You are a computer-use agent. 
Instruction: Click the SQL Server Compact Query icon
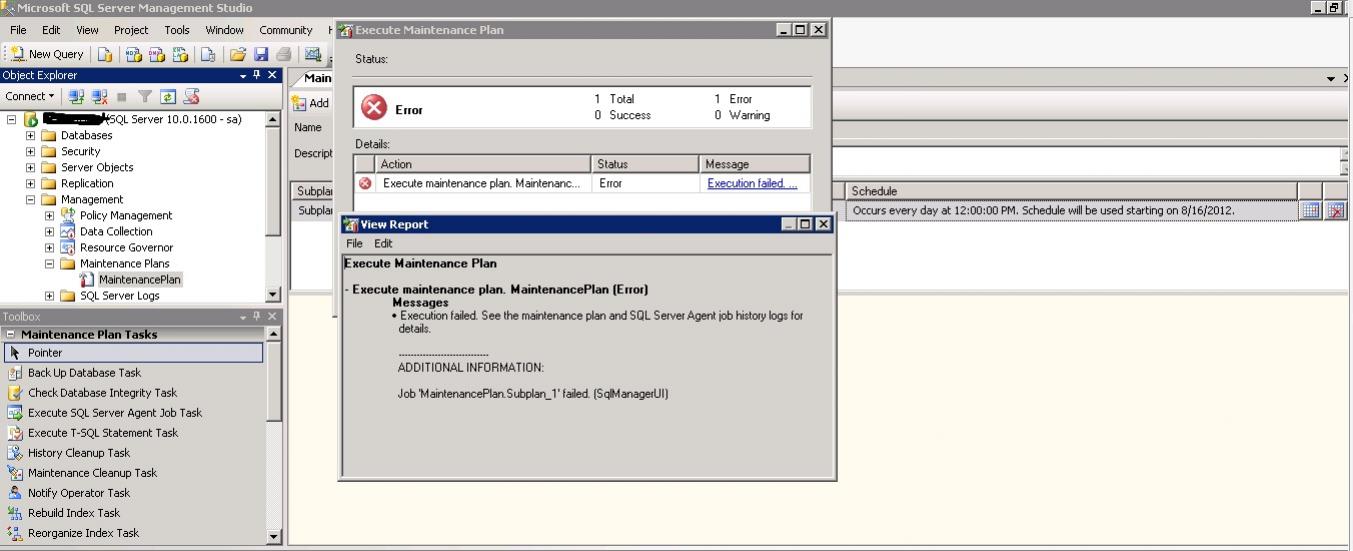(x=208, y=54)
